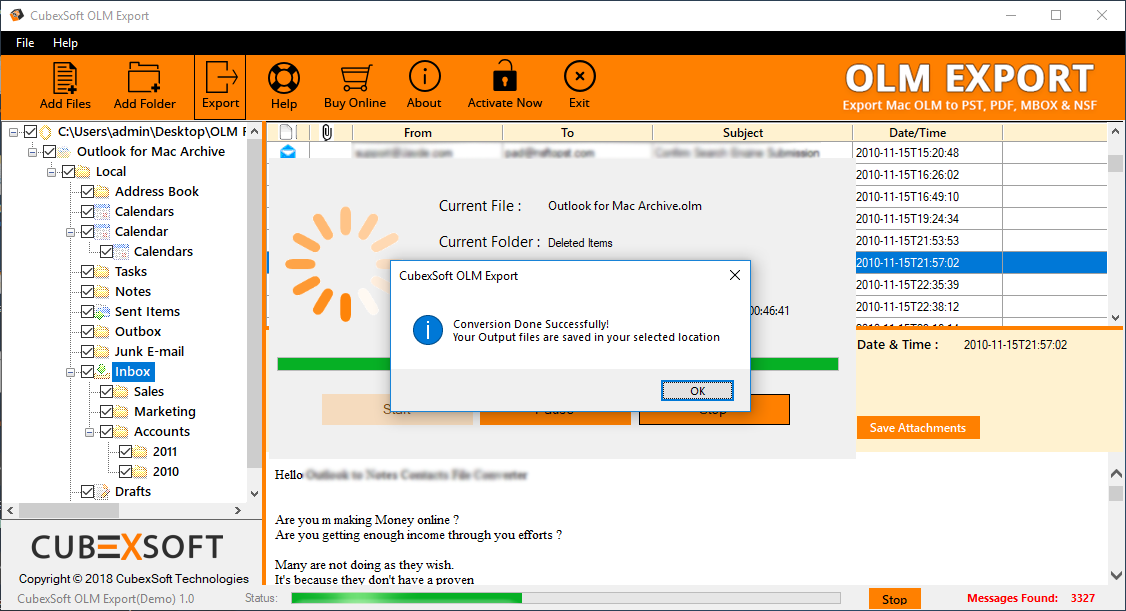Screen dimensions: 1126x611
Task: Click the Tasks folder icon
Action: coord(103,271)
